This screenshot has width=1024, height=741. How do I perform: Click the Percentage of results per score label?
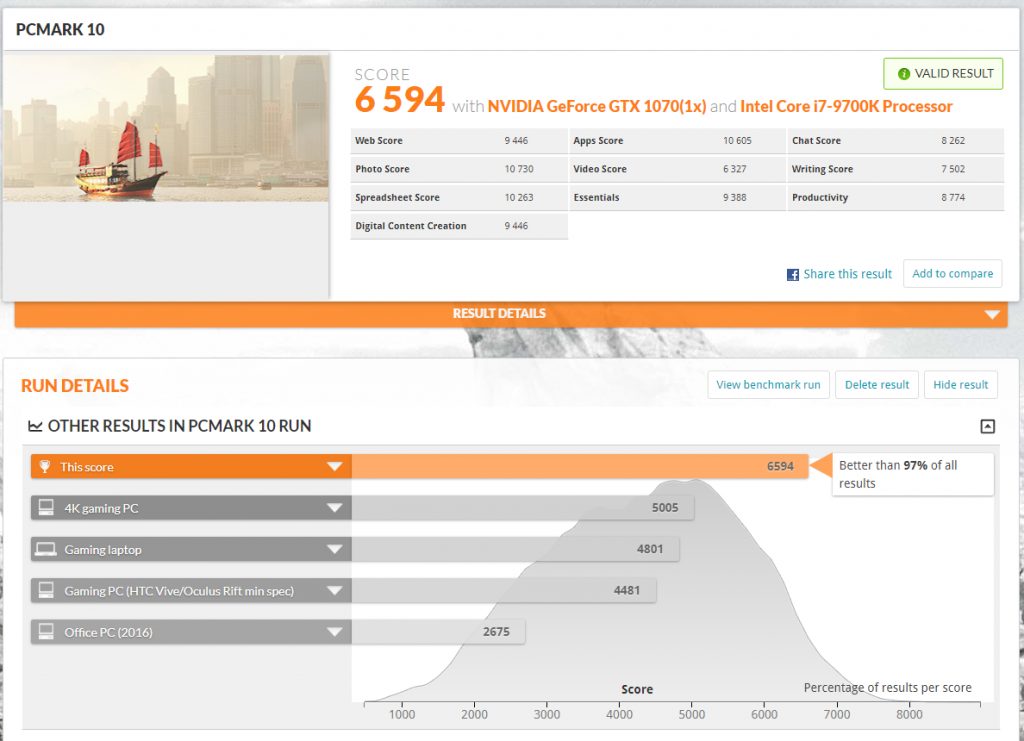click(888, 687)
